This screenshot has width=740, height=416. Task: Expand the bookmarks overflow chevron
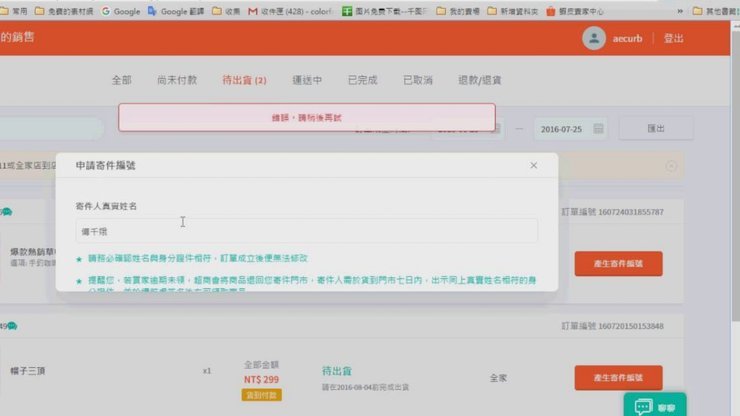click(x=680, y=11)
